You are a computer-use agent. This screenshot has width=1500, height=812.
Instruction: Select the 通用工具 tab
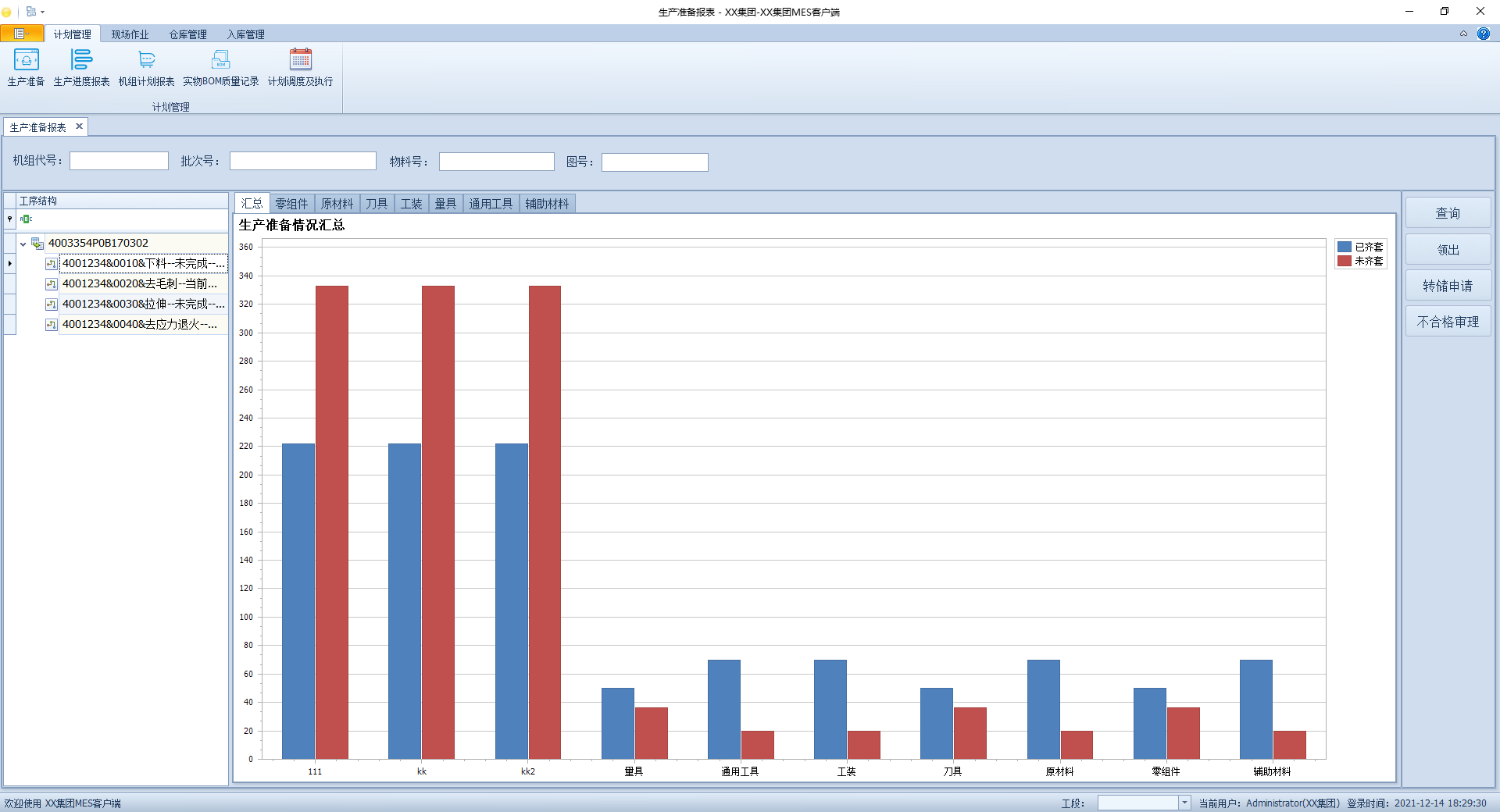[491, 204]
